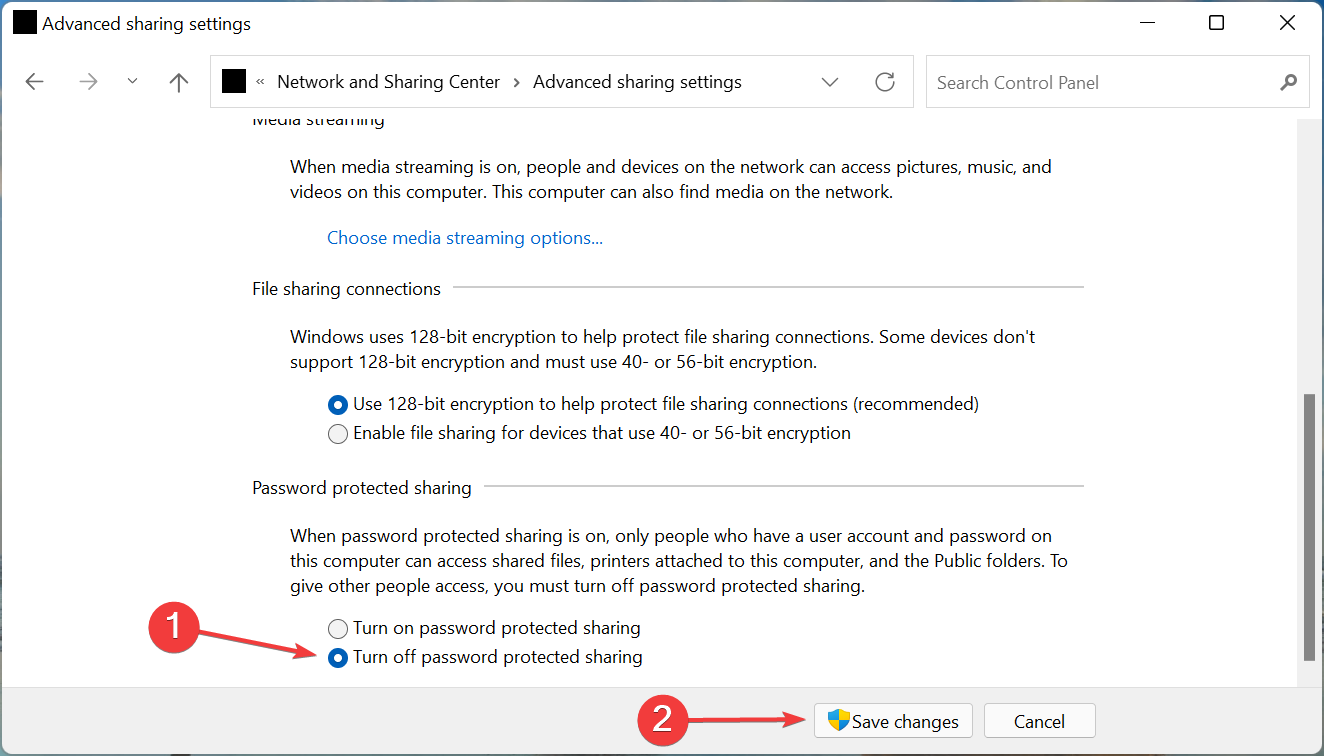Open recent locations next to forward arrow
Viewport: 1324px width, 756px height.
point(132,81)
